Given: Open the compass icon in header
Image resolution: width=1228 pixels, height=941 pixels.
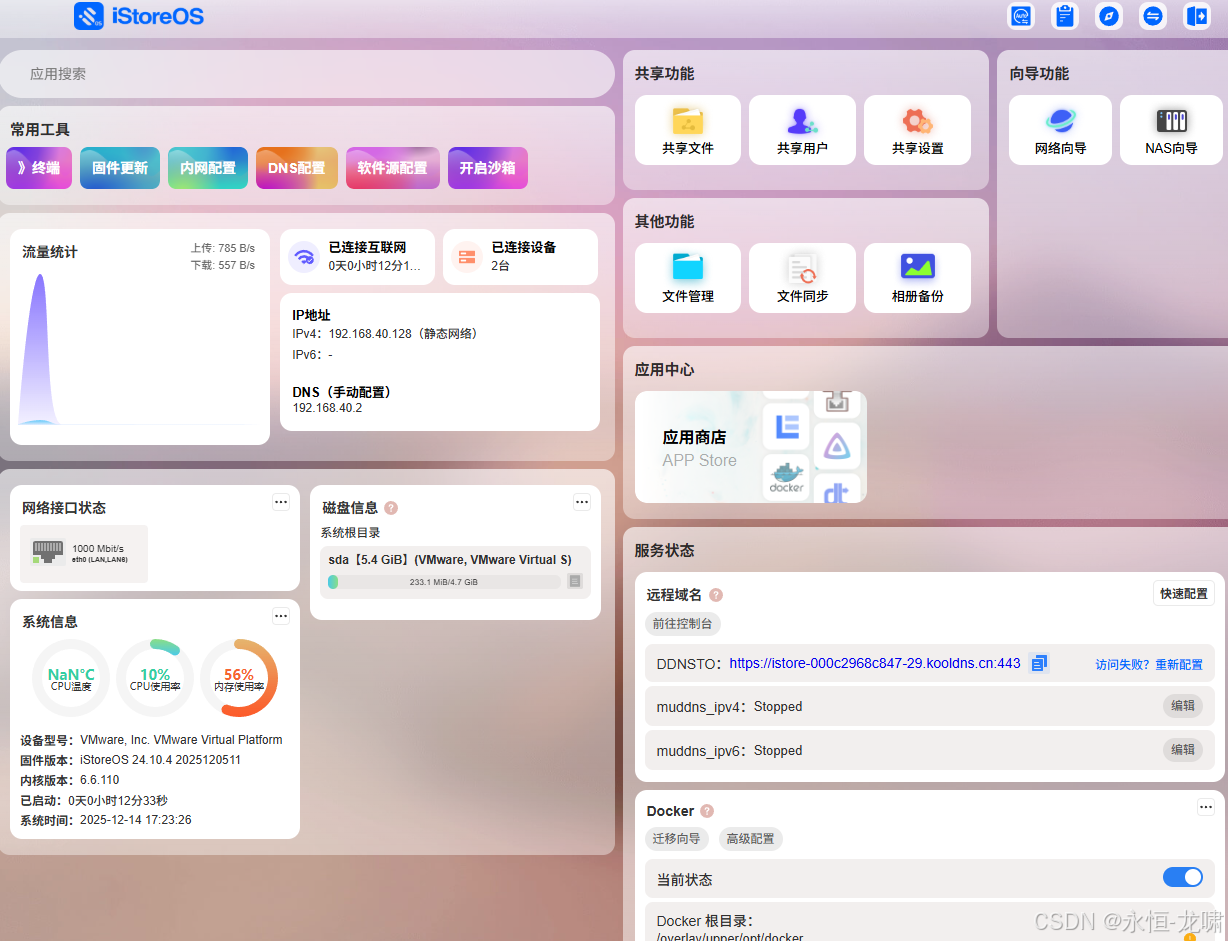Looking at the screenshot, I should pyautogui.click(x=1109, y=16).
